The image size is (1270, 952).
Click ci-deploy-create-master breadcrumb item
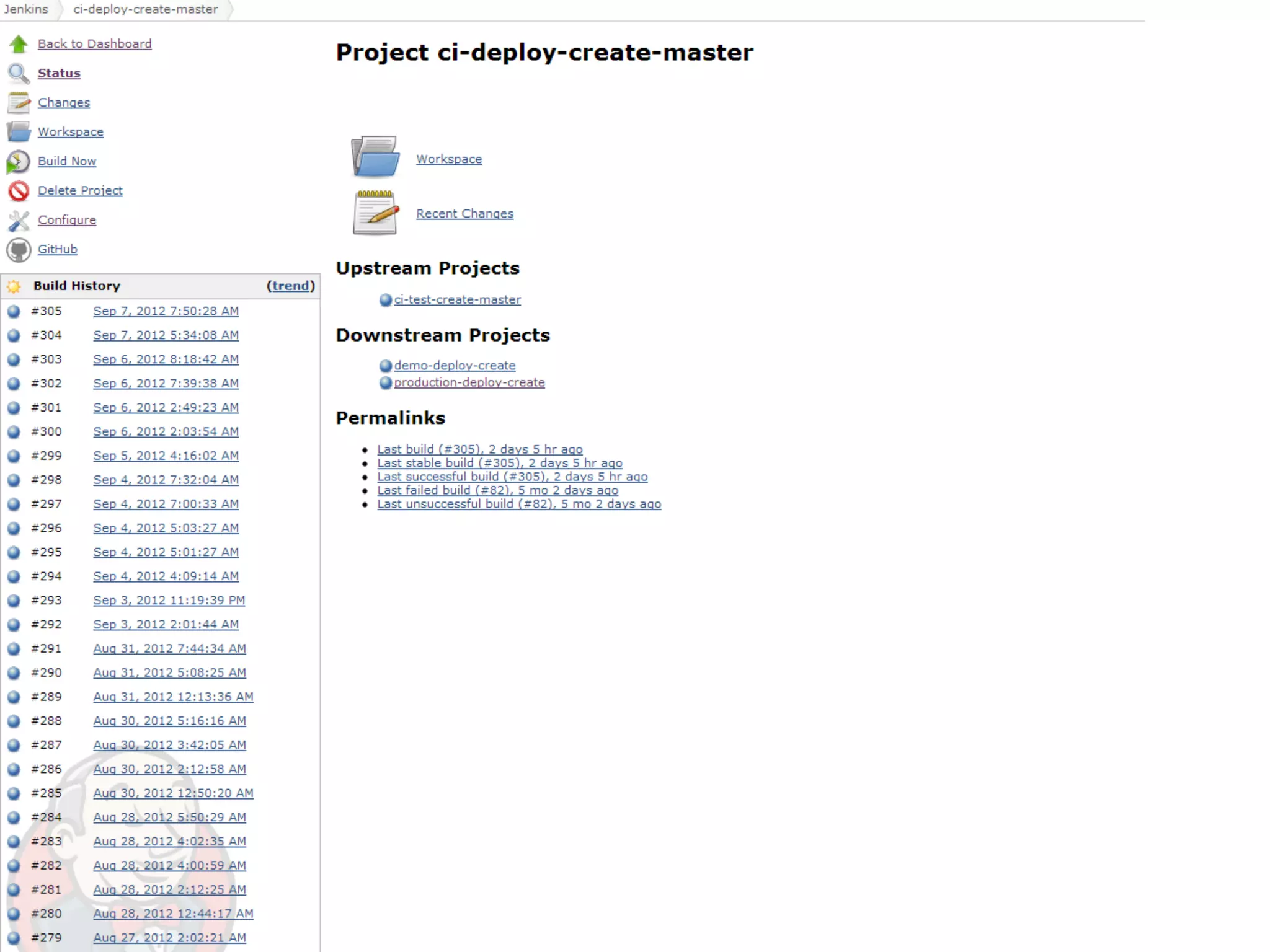146,9
